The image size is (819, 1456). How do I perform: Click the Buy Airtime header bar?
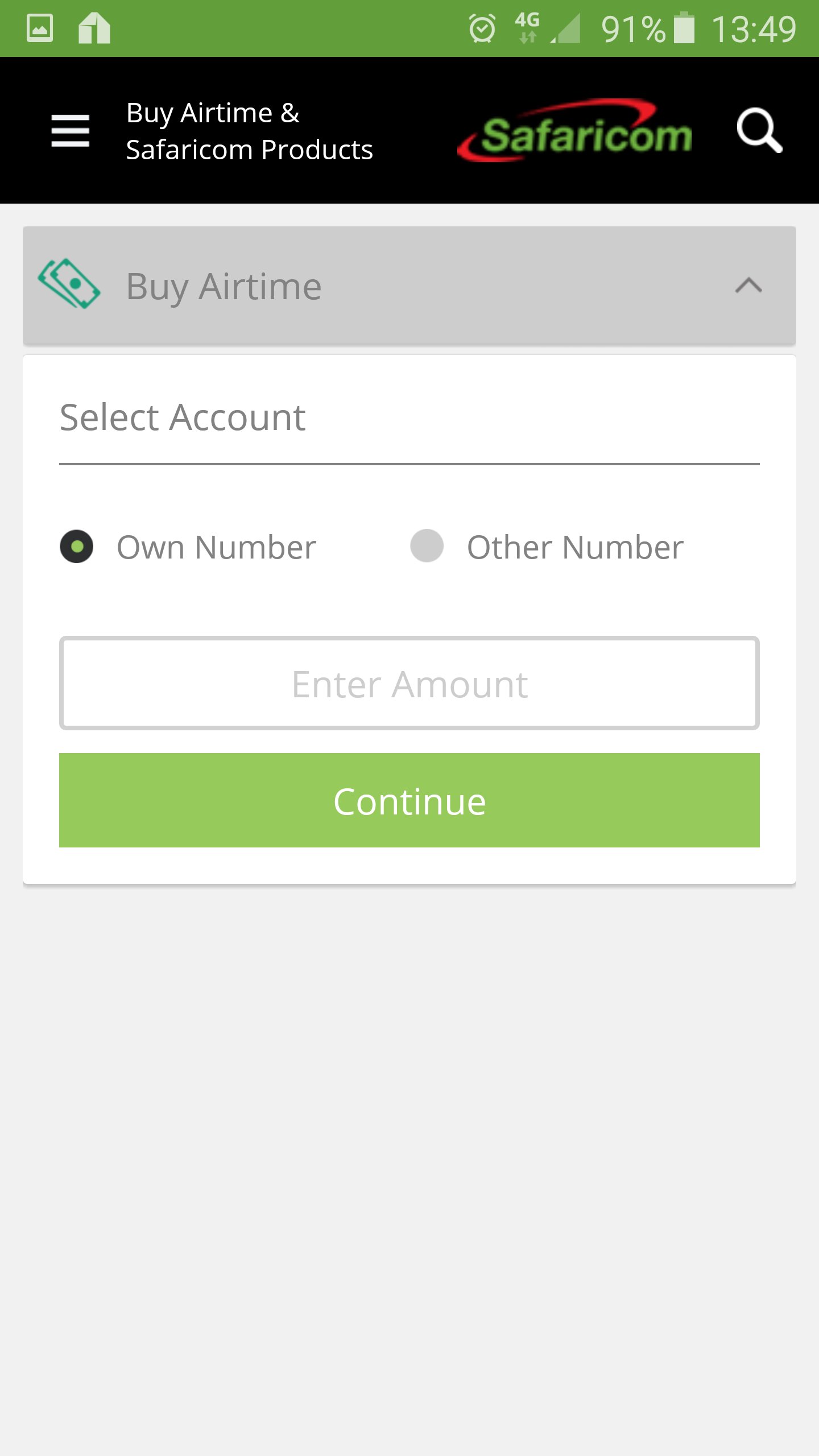click(x=409, y=286)
